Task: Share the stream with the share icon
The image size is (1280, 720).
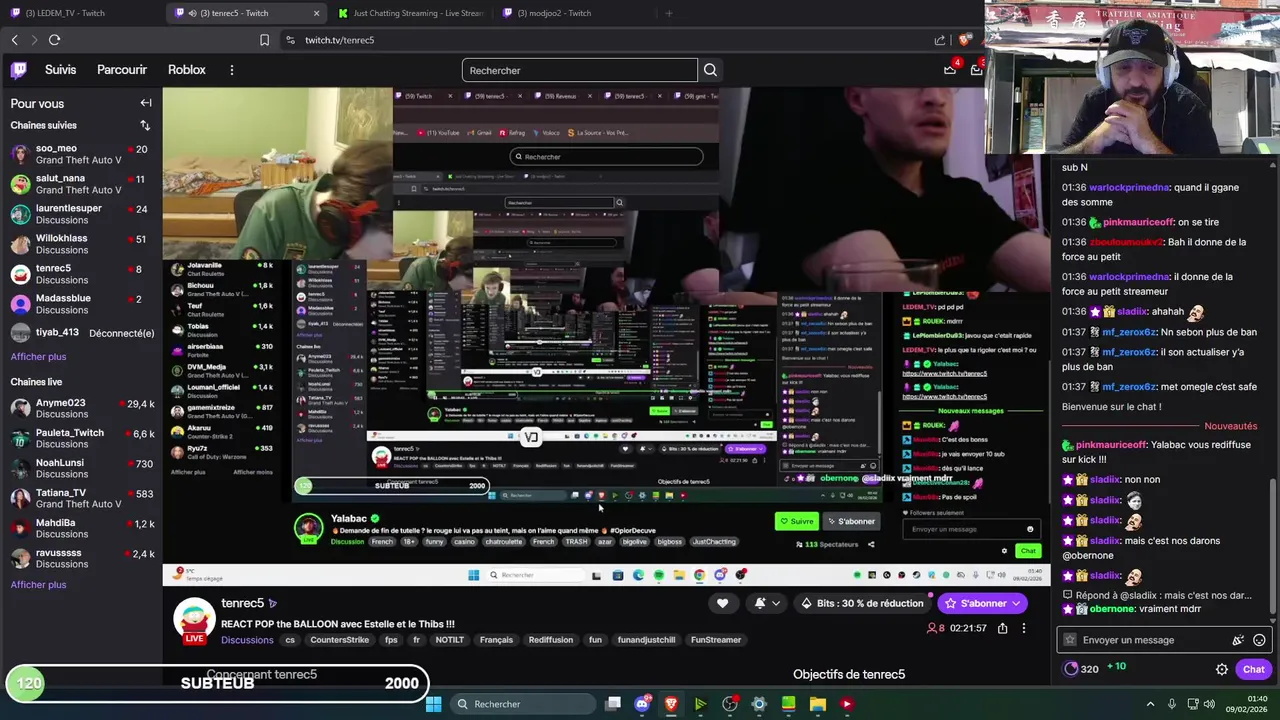Action: tap(1002, 628)
